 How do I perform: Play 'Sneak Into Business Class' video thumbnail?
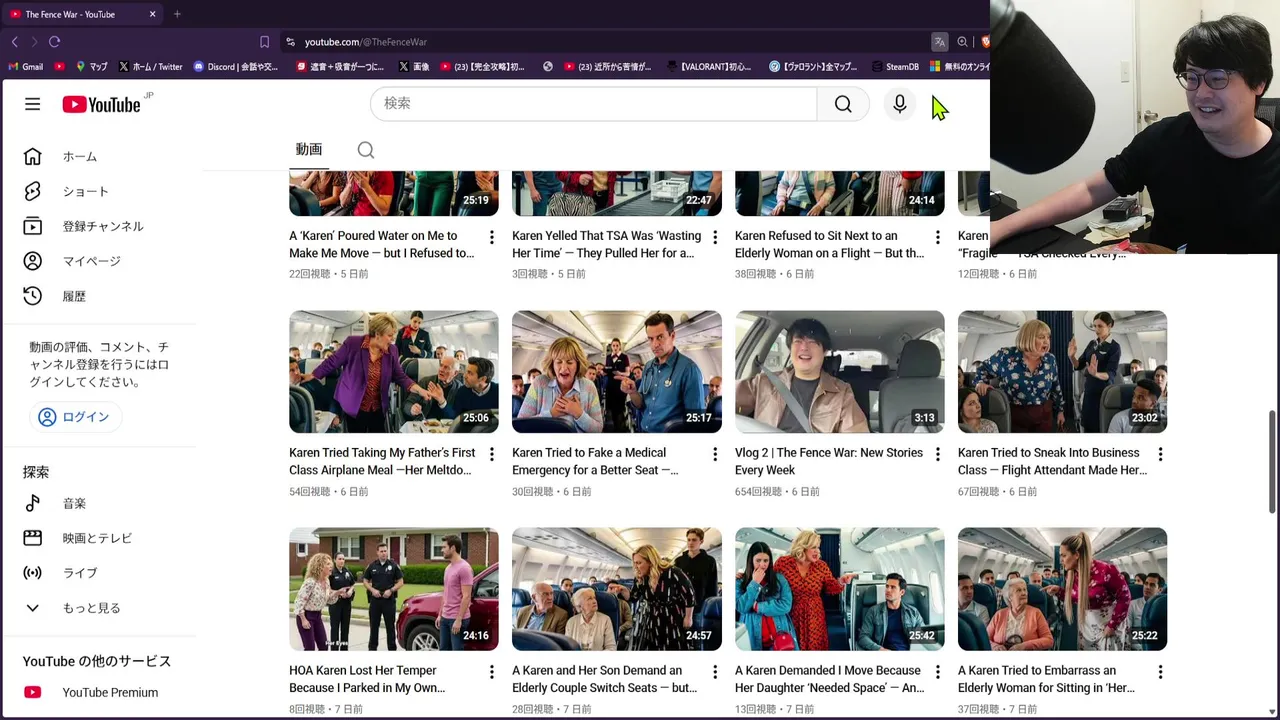[x=1062, y=372]
